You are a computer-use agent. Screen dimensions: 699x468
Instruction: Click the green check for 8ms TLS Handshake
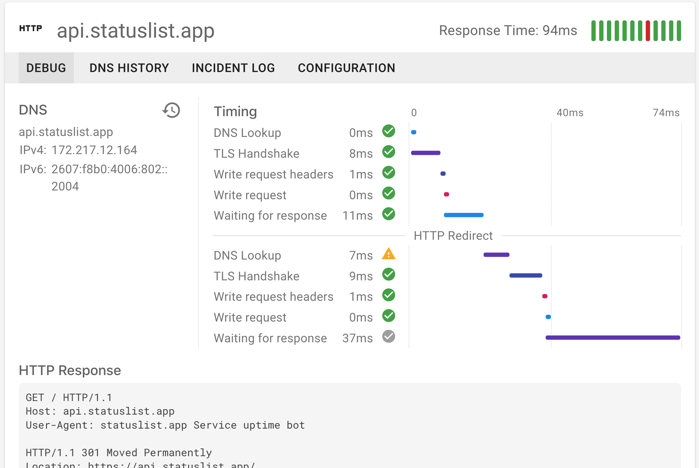pos(389,152)
